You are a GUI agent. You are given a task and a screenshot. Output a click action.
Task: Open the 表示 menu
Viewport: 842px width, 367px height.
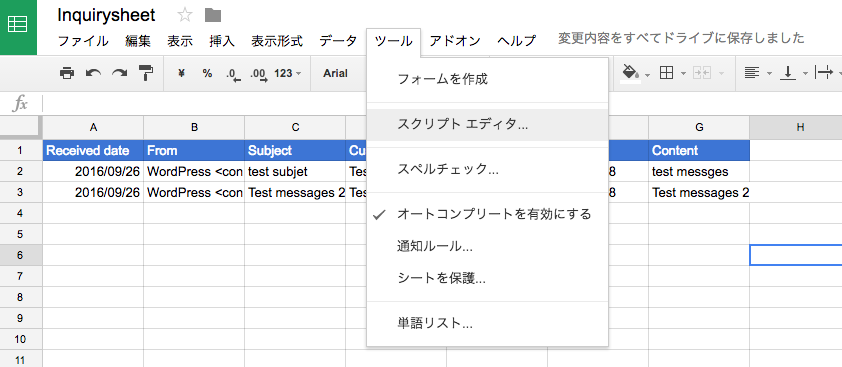[180, 41]
